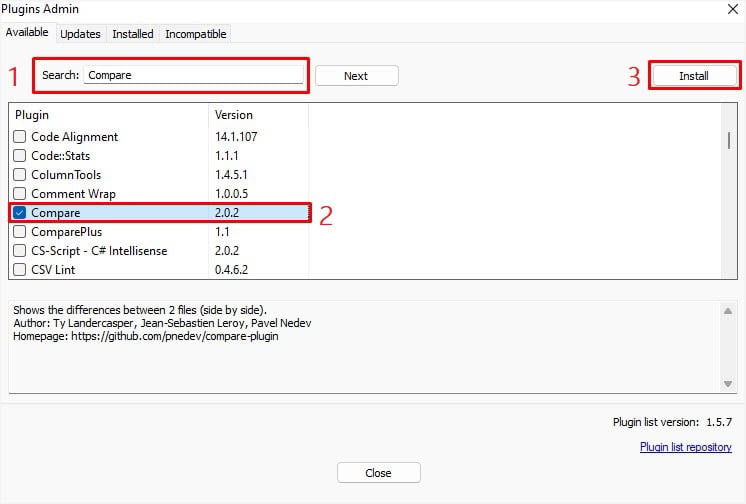Click into the Search input field
This screenshot has height=504, width=746.
tap(193, 75)
